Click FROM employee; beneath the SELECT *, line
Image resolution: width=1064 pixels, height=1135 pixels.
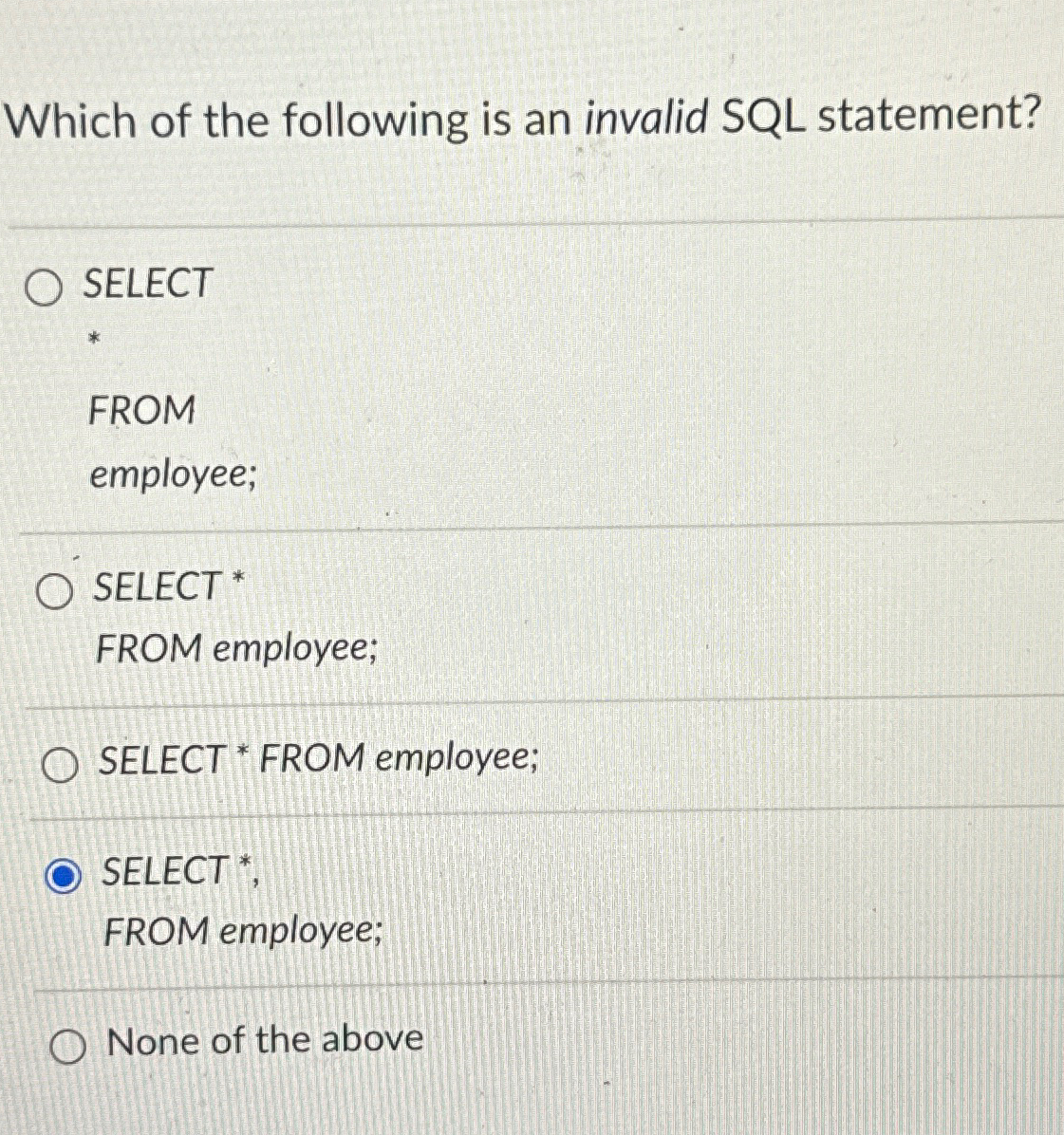(243, 932)
